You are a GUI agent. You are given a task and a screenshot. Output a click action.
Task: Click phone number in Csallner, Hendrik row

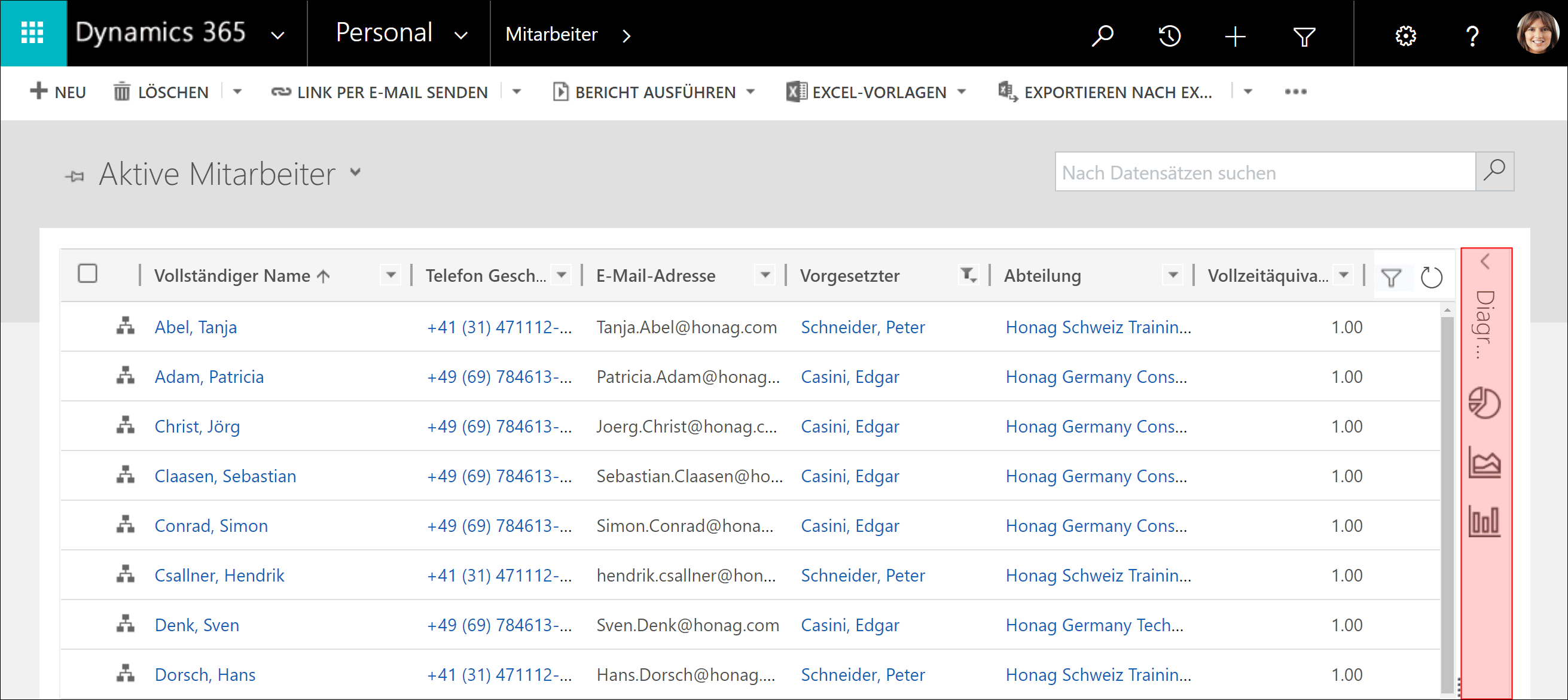click(x=499, y=575)
